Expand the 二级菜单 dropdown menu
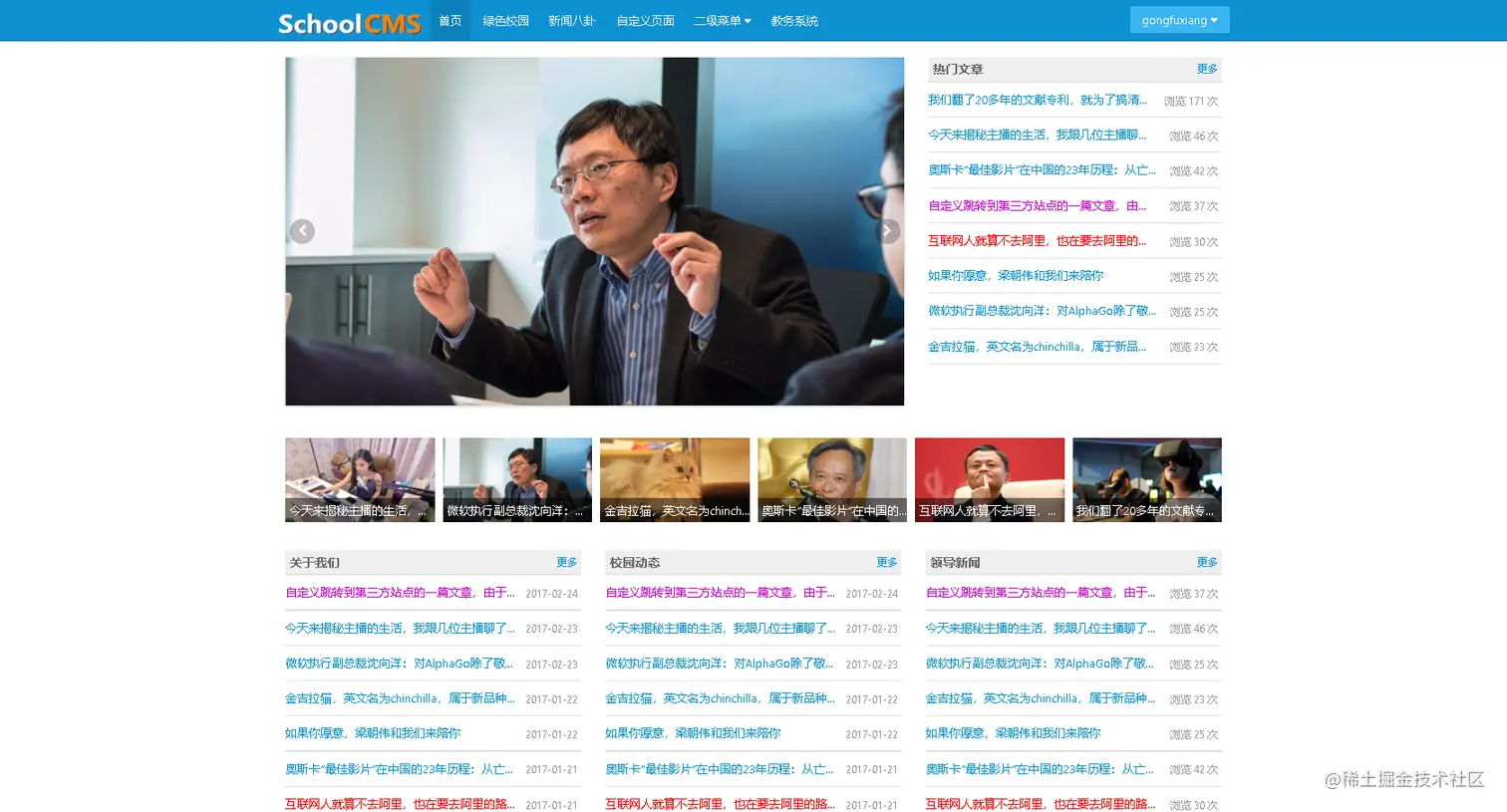Image resolution: width=1507 pixels, height=812 pixels. (x=723, y=20)
